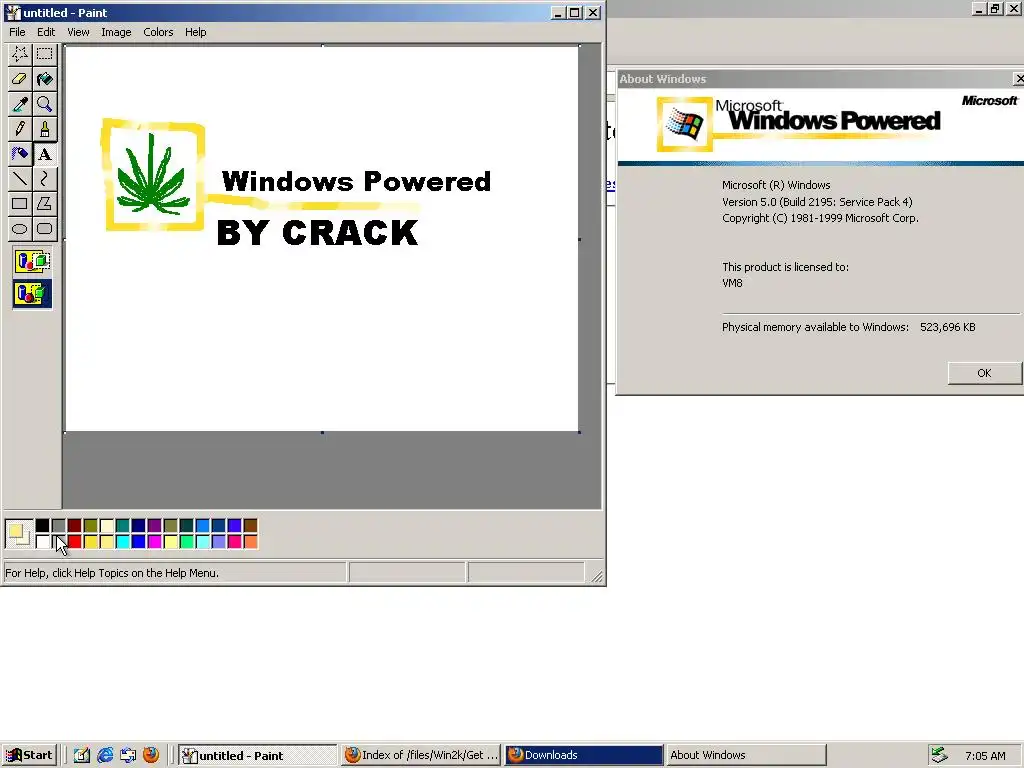Switch to Downloads taskbar button
1024x768 pixels.
pos(584,755)
